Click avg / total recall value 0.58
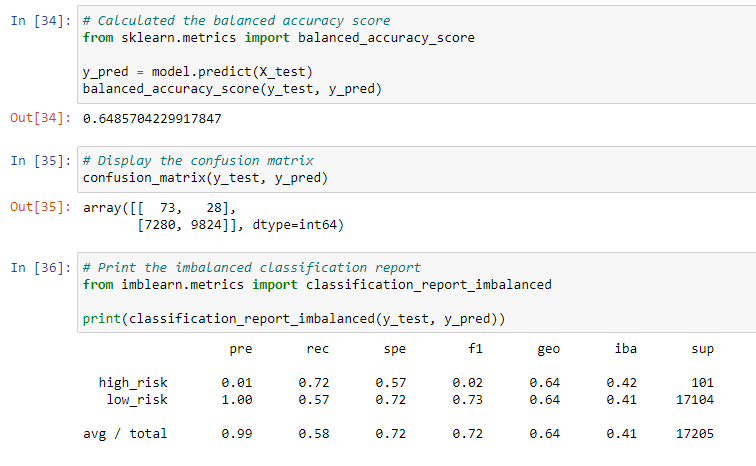 (314, 434)
